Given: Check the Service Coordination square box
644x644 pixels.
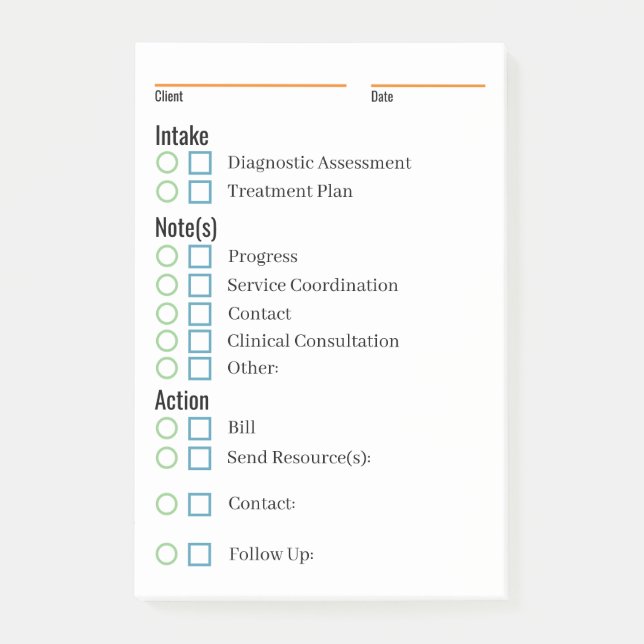Looking at the screenshot, I should coord(200,285).
